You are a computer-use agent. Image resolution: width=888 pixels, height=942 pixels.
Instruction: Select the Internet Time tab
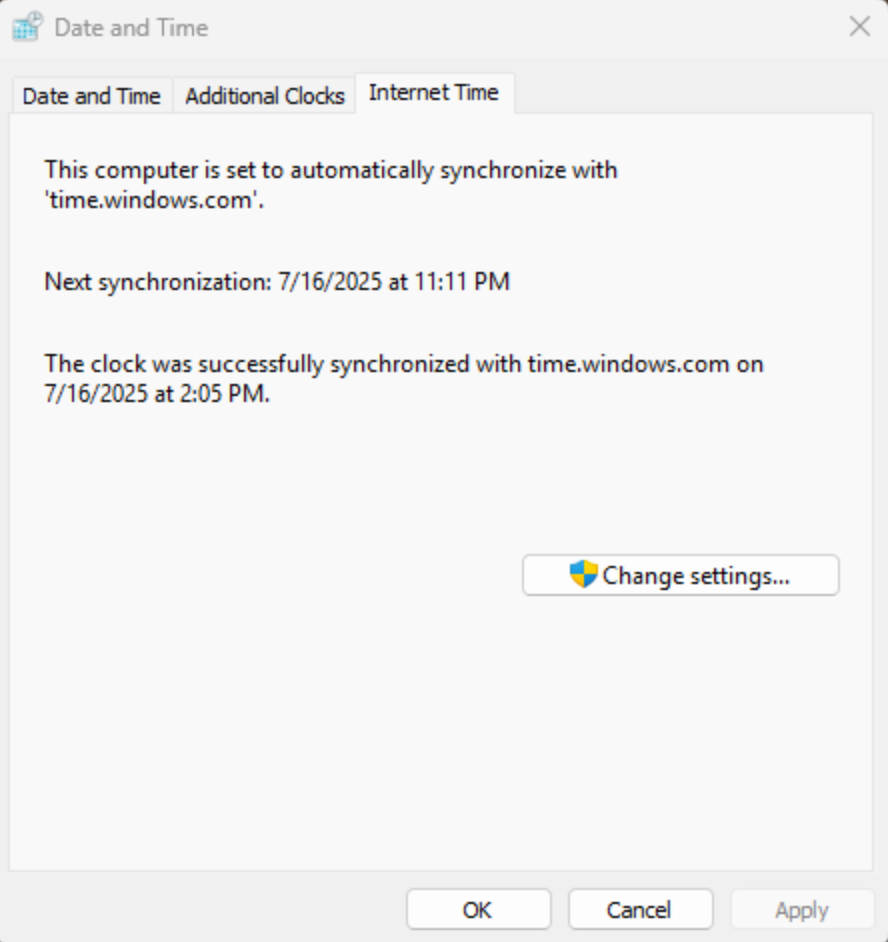[433, 93]
